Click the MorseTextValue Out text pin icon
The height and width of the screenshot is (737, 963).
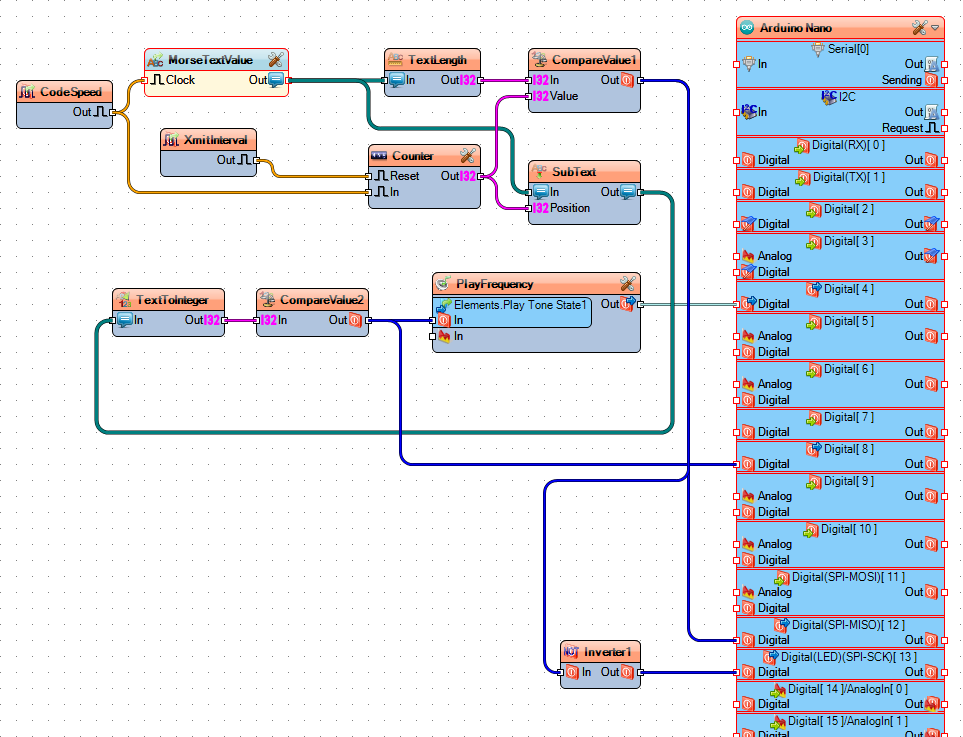tap(276, 80)
